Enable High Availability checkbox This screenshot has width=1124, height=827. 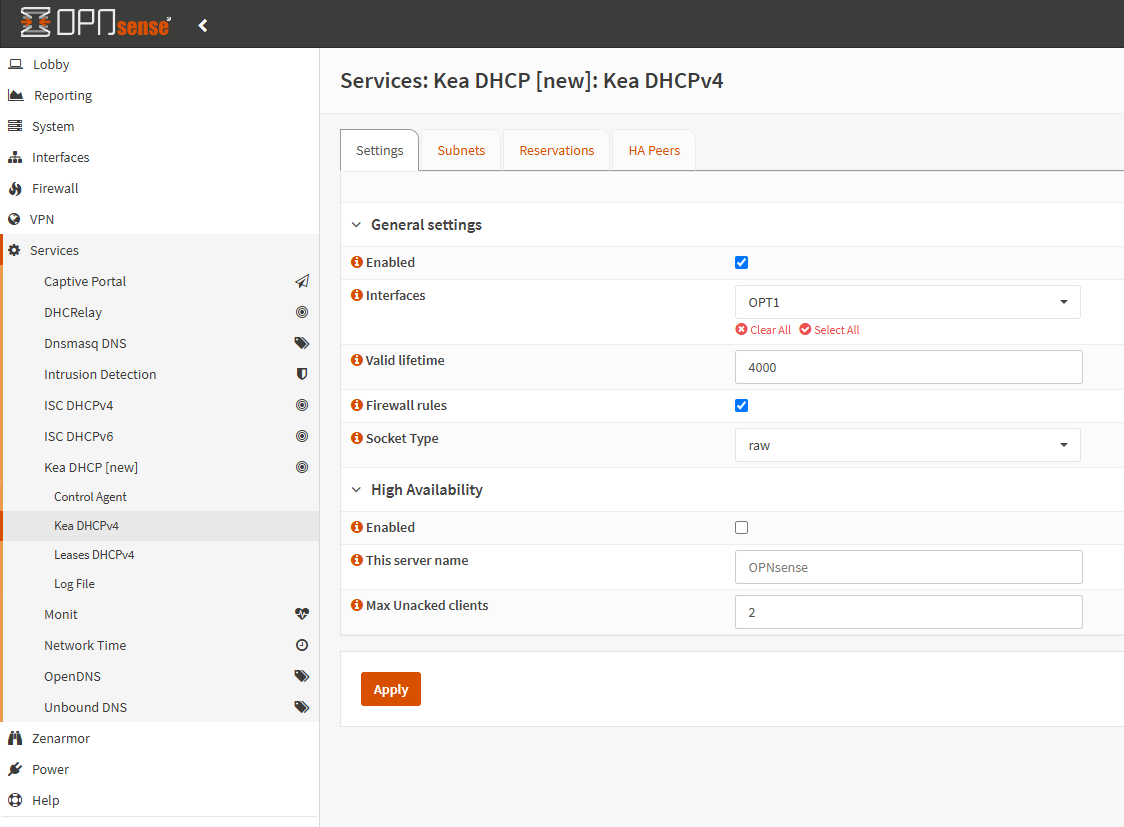pos(741,527)
